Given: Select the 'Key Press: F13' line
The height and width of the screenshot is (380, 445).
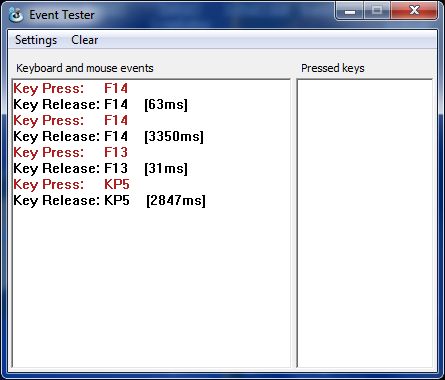Looking at the screenshot, I should tap(71, 152).
